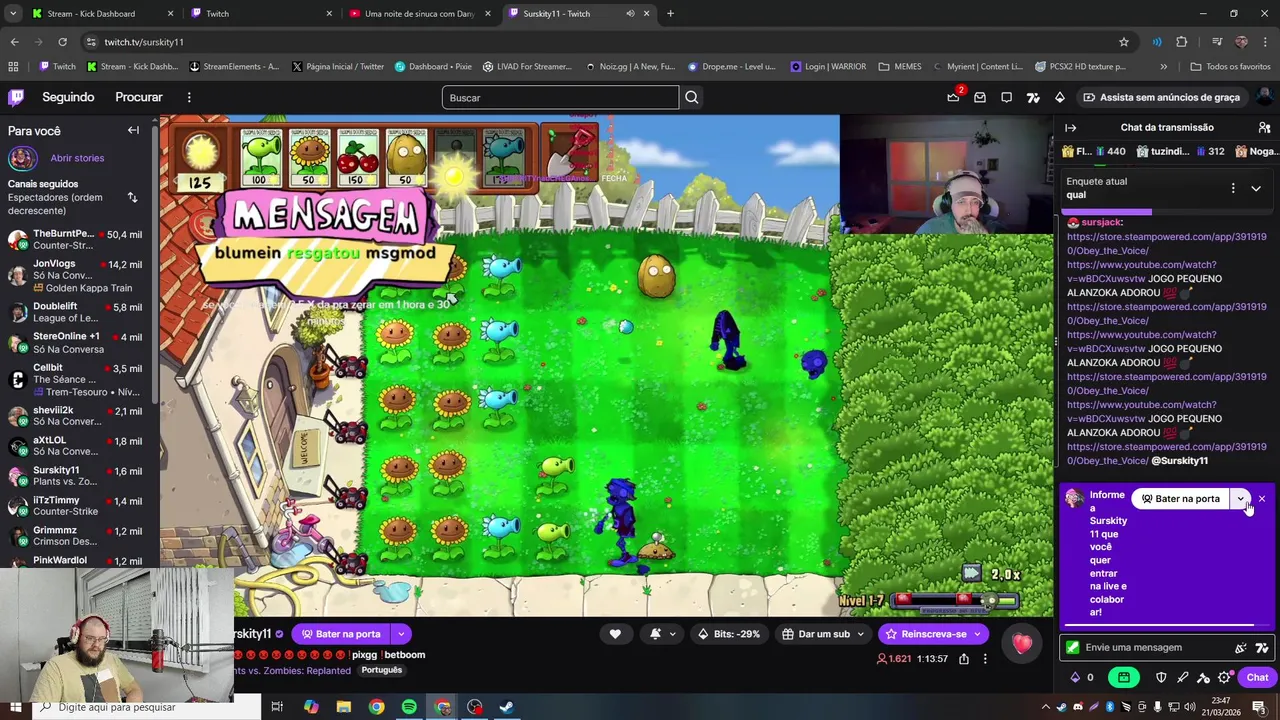
Task: Open Dar um sub dropdown arrow
Action: [860, 634]
